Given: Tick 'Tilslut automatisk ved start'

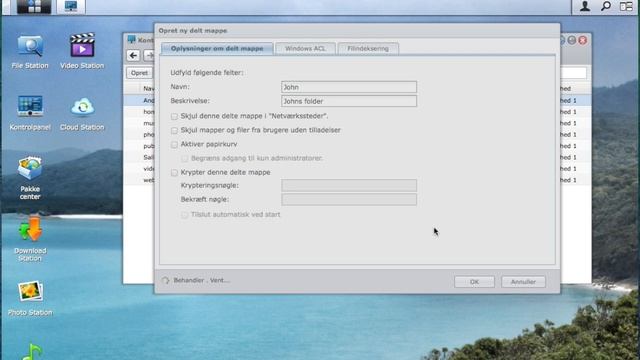Looking at the screenshot, I should pos(184,215).
